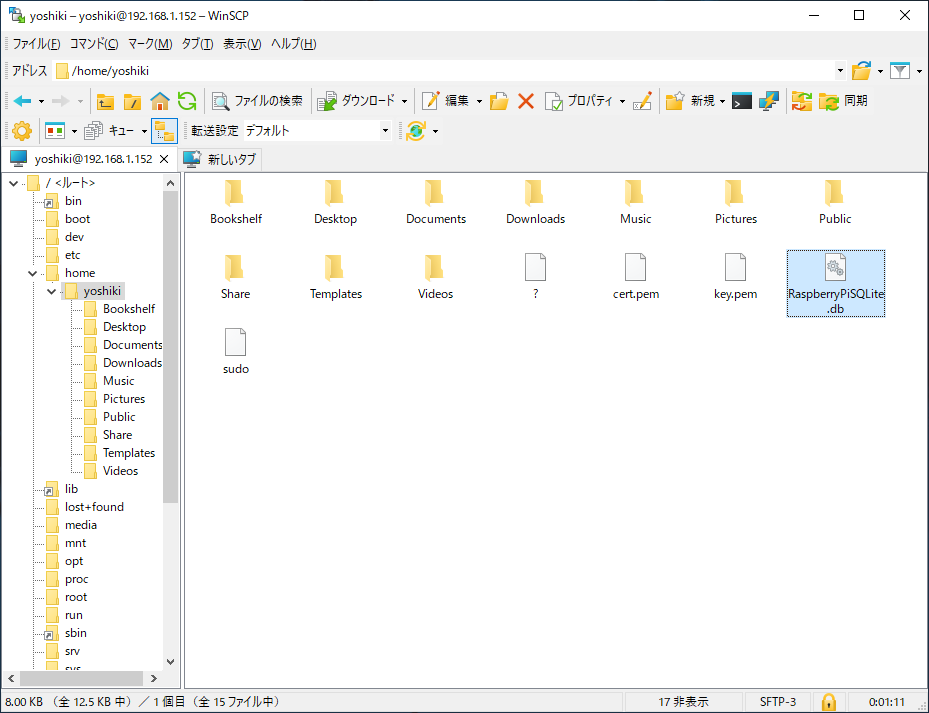Select the Templates folder in file panel
The width and height of the screenshot is (929, 713).
(x=335, y=277)
